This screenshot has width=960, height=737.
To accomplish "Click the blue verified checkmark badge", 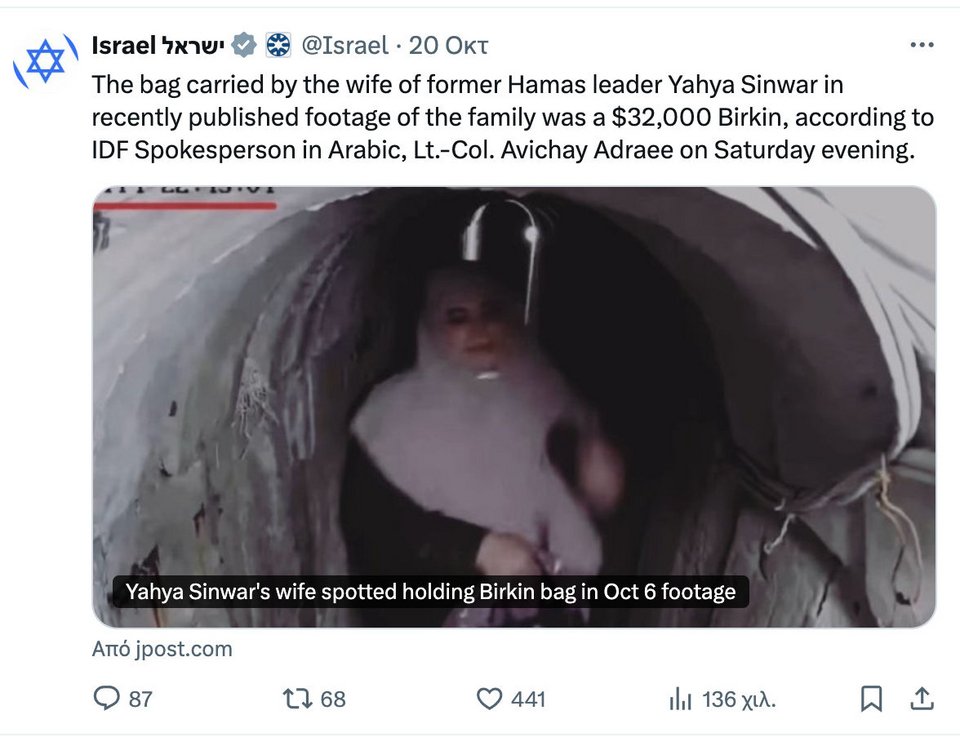I will tap(244, 45).
